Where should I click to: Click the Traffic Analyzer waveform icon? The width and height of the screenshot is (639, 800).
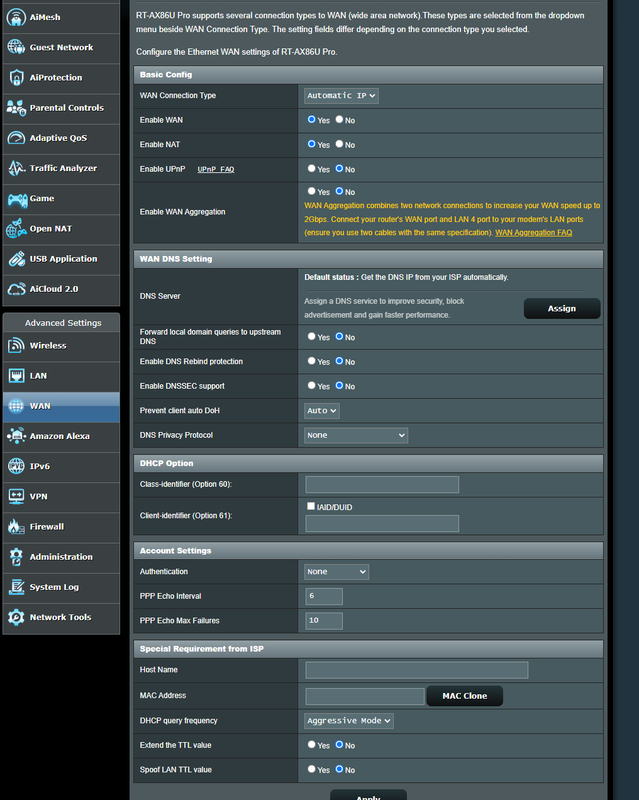click(16, 168)
